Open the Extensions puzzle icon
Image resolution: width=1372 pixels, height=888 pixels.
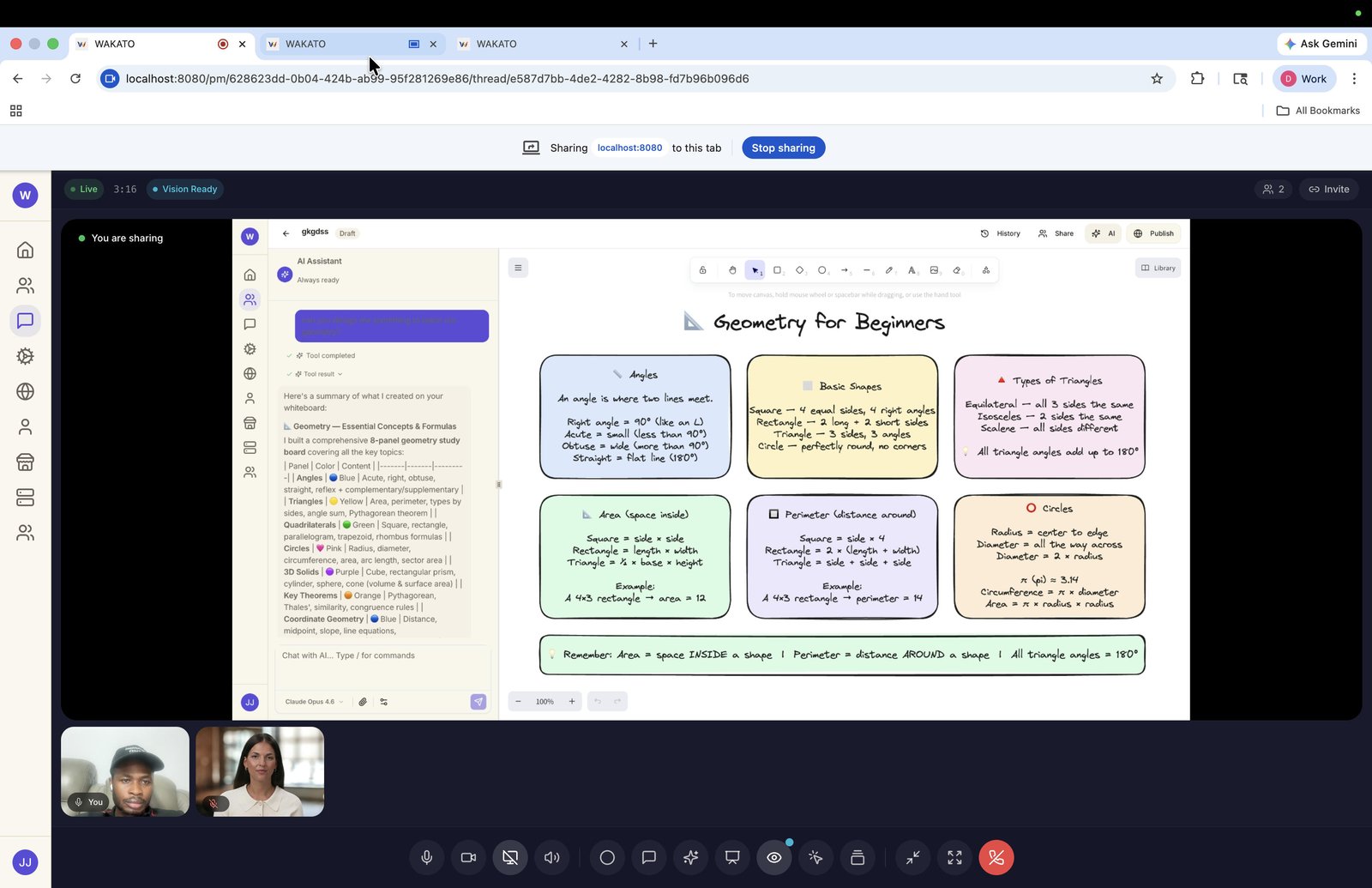pos(1198,79)
